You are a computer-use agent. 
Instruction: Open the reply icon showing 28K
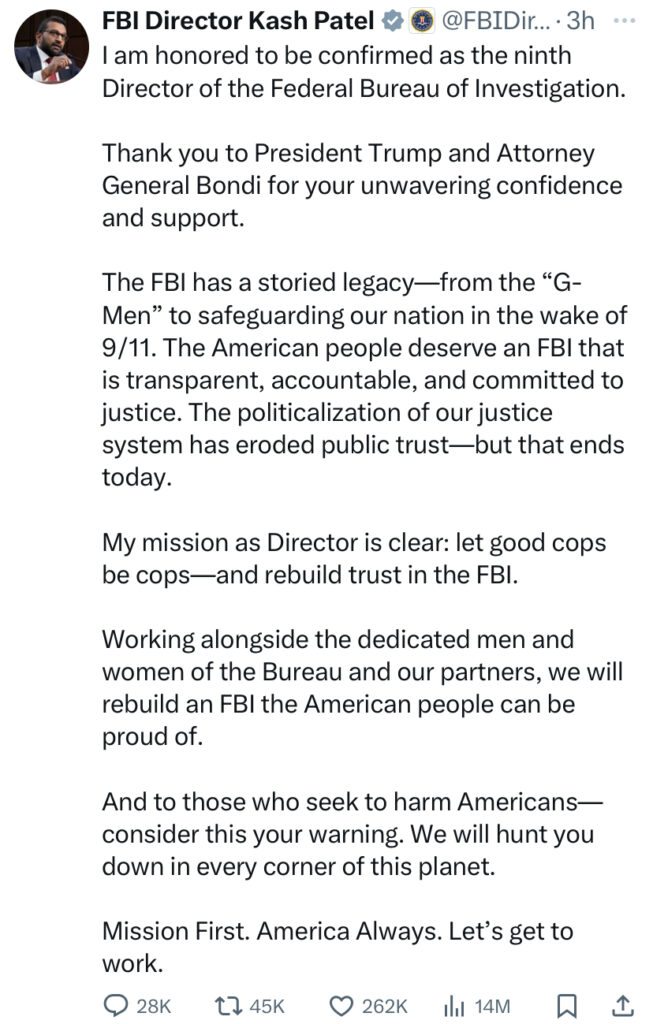pyautogui.click(x=116, y=1005)
